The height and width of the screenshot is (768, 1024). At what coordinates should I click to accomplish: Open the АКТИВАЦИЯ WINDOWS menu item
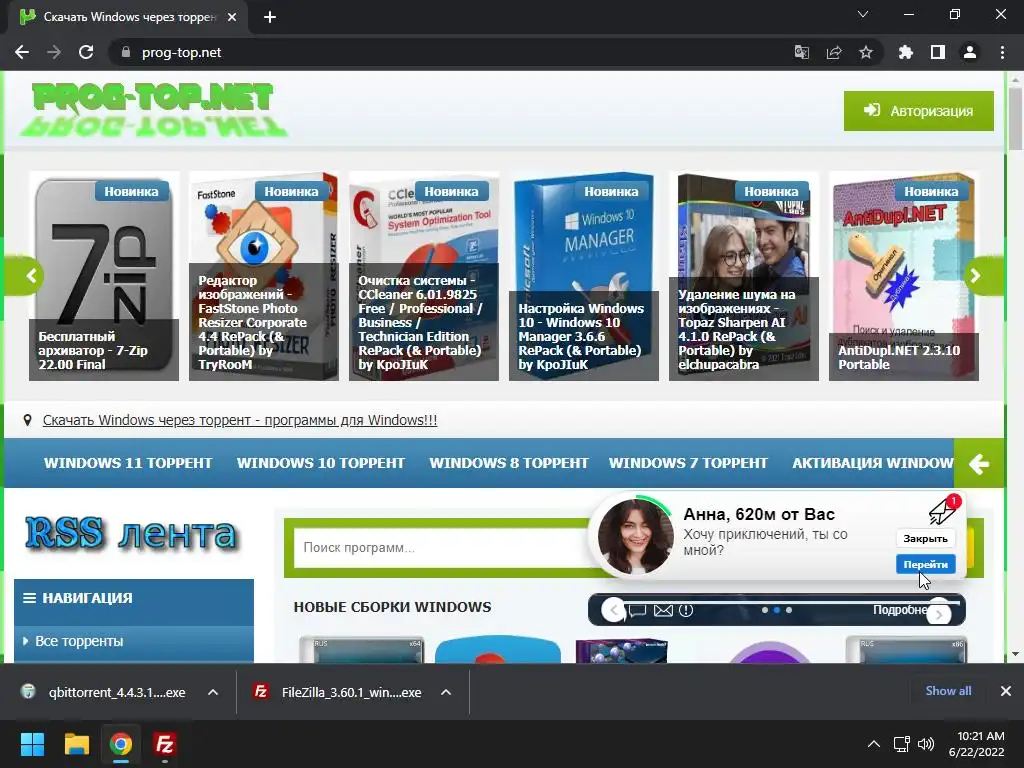pos(872,463)
